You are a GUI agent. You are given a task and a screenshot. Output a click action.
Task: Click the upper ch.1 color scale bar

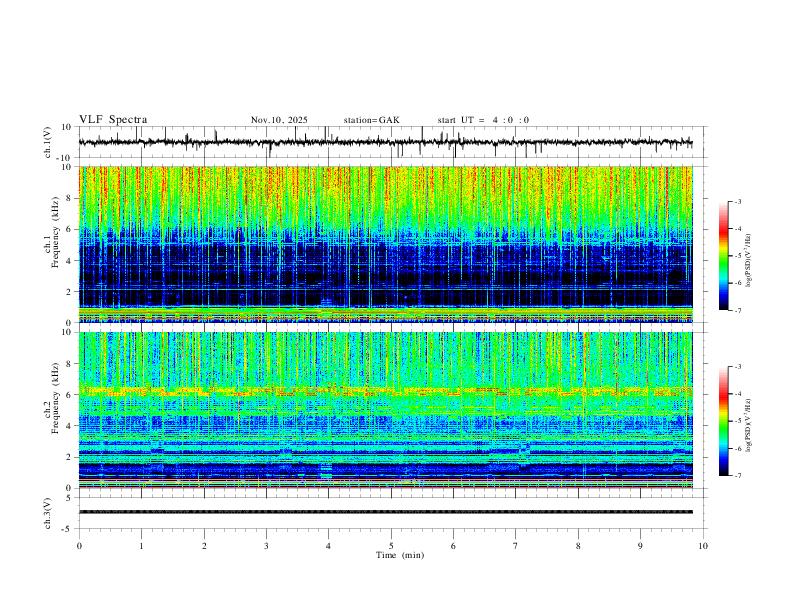coord(724,256)
